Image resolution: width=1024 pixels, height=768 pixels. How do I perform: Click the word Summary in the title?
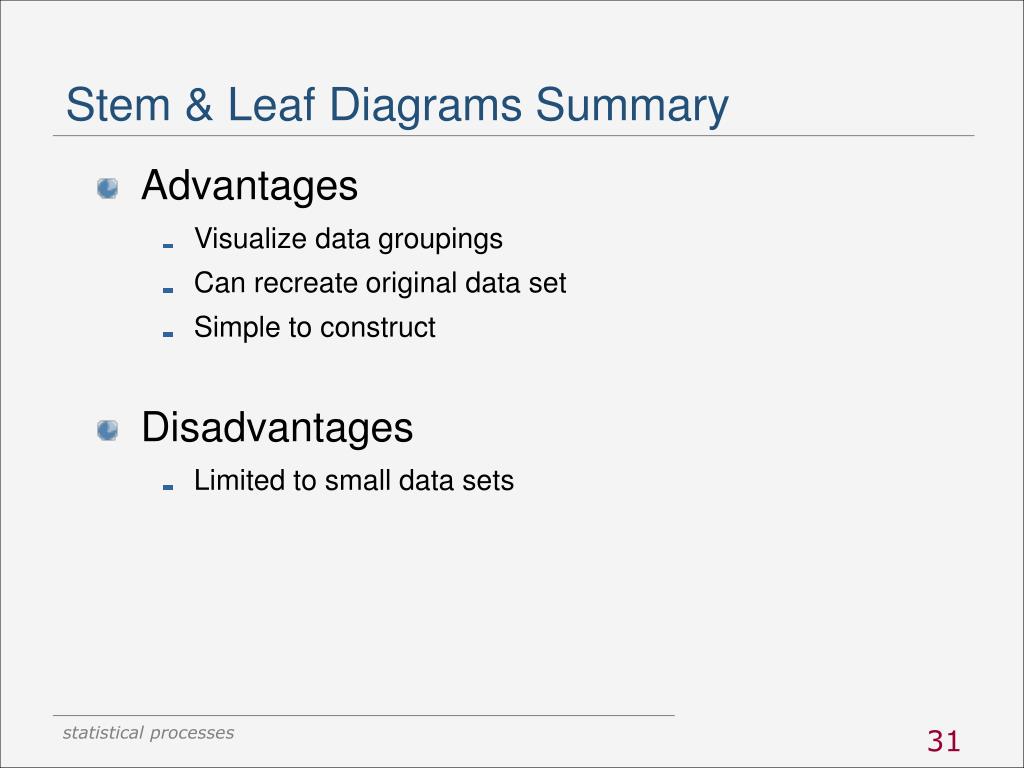pyautogui.click(x=632, y=106)
